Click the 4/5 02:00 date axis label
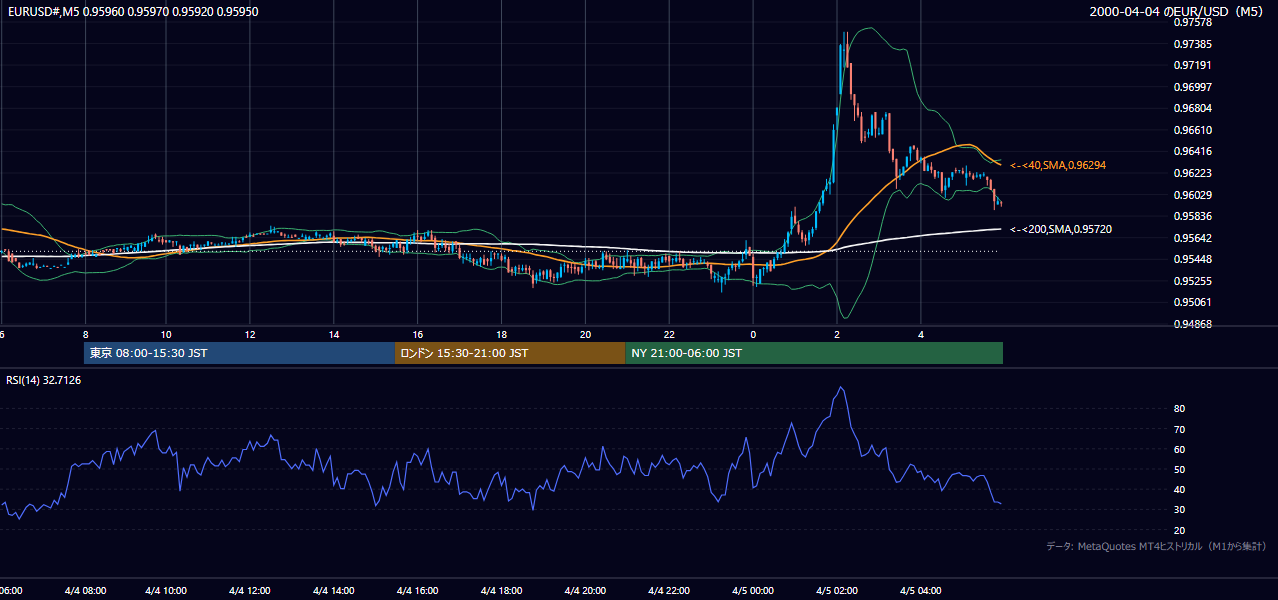The width and height of the screenshot is (1278, 600). [836, 591]
